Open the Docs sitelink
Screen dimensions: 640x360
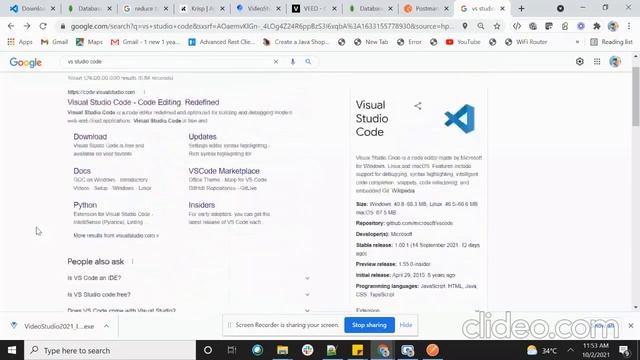point(82,171)
